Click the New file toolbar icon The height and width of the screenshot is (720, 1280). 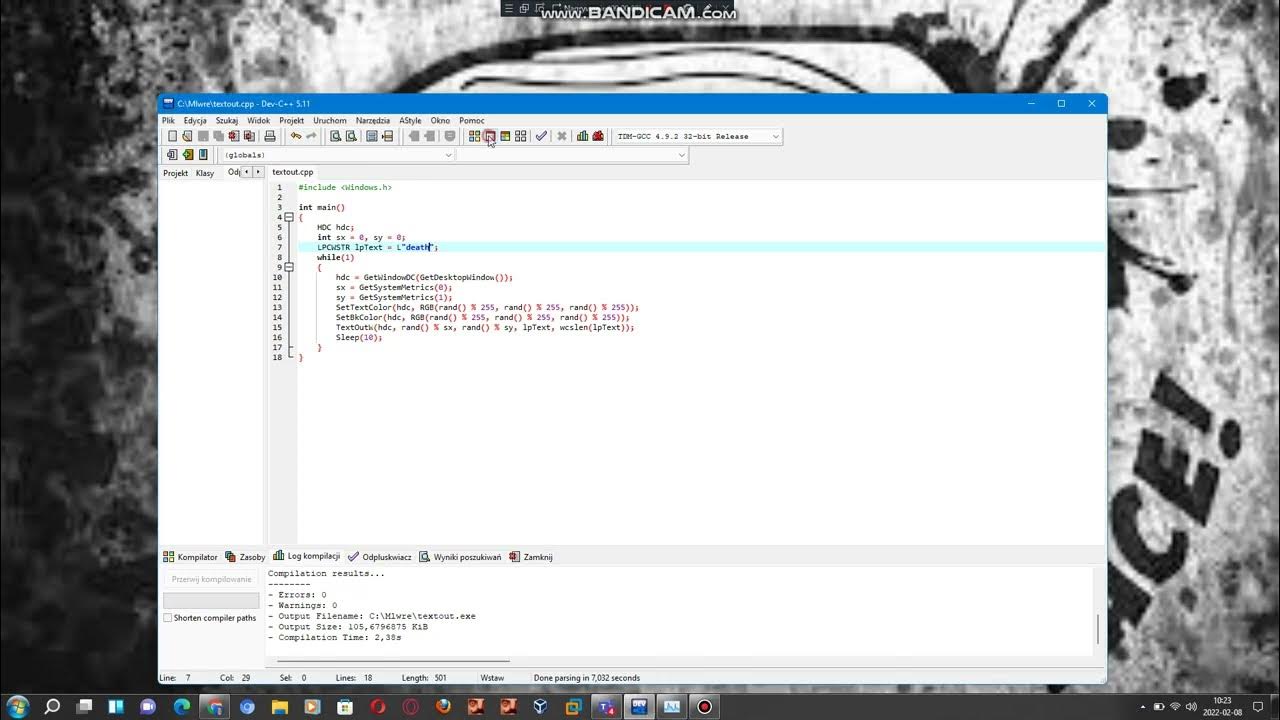172,136
